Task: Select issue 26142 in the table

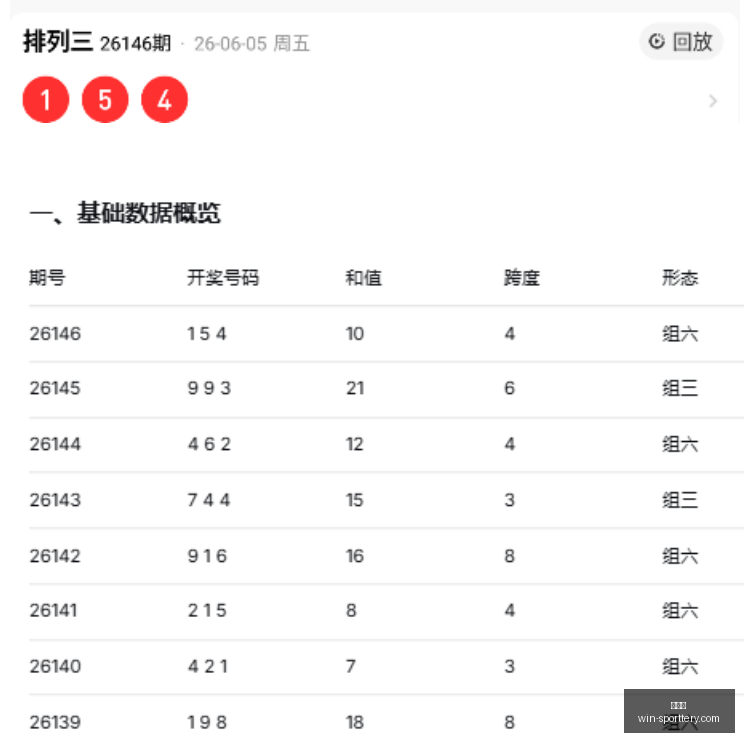Action: [55, 556]
